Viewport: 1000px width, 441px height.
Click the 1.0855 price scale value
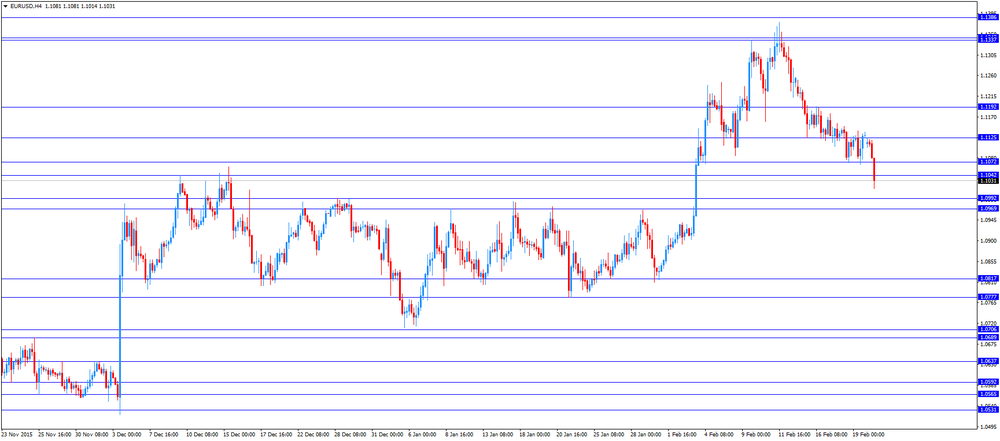[x=989, y=262]
